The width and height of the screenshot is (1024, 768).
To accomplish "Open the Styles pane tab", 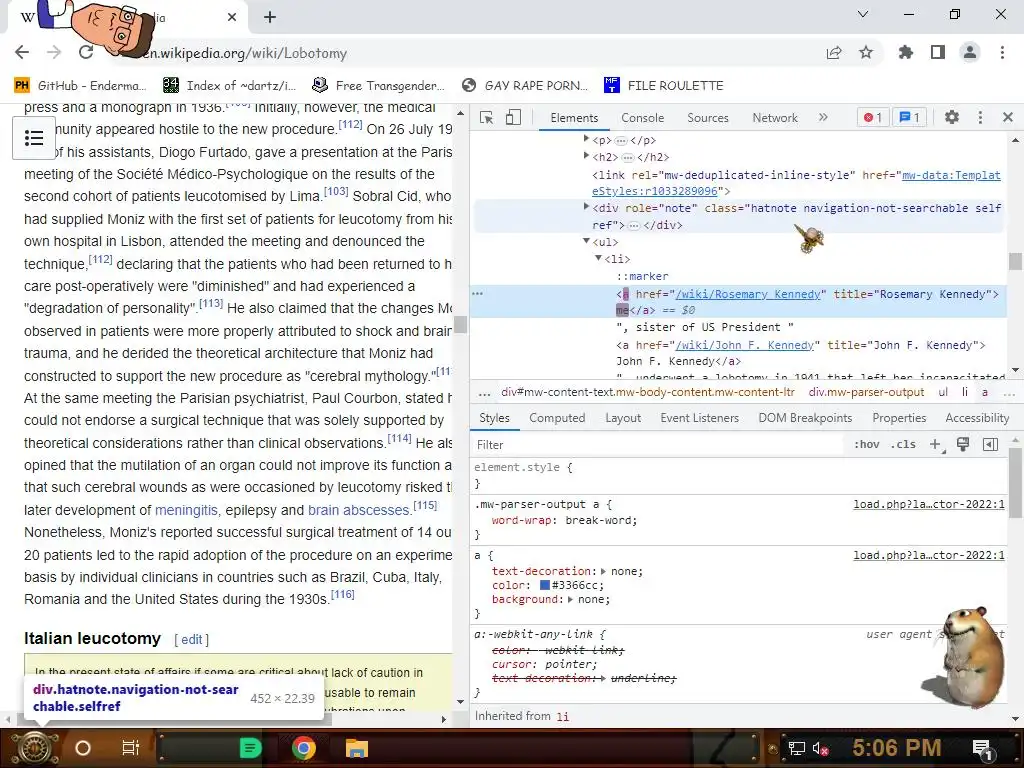I will tap(494, 418).
